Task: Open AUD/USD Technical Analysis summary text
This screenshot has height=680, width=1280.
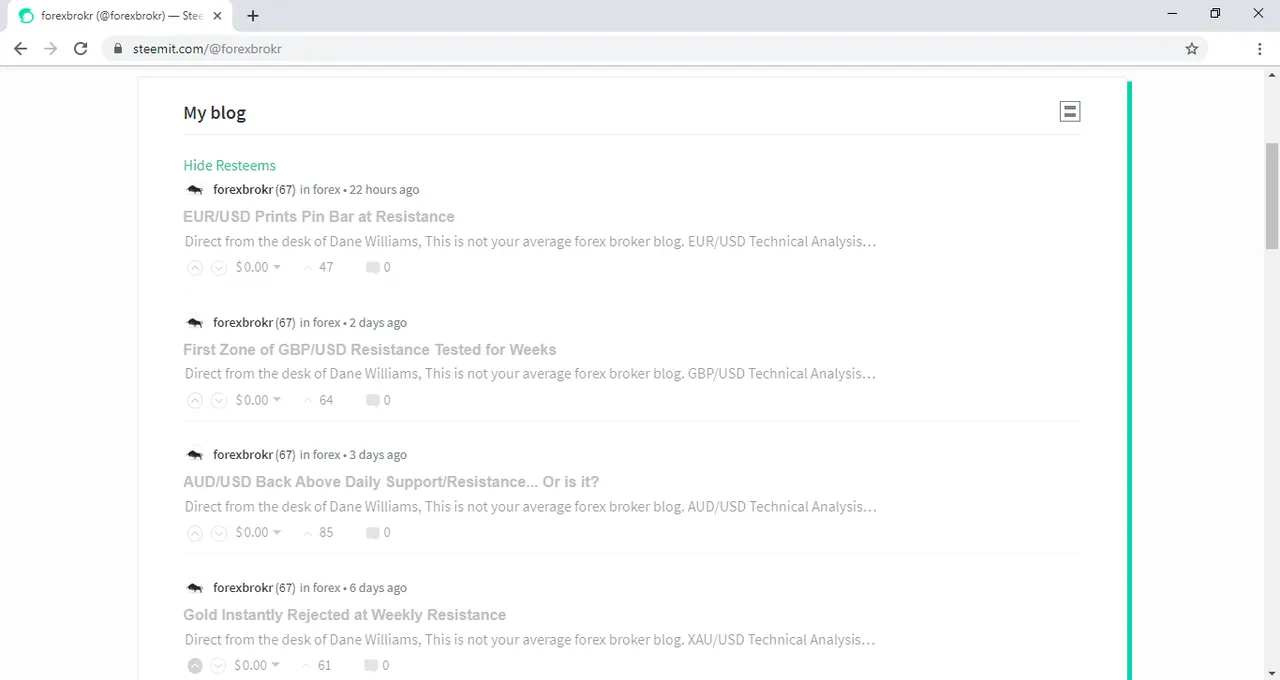Action: pyautogui.click(x=531, y=507)
